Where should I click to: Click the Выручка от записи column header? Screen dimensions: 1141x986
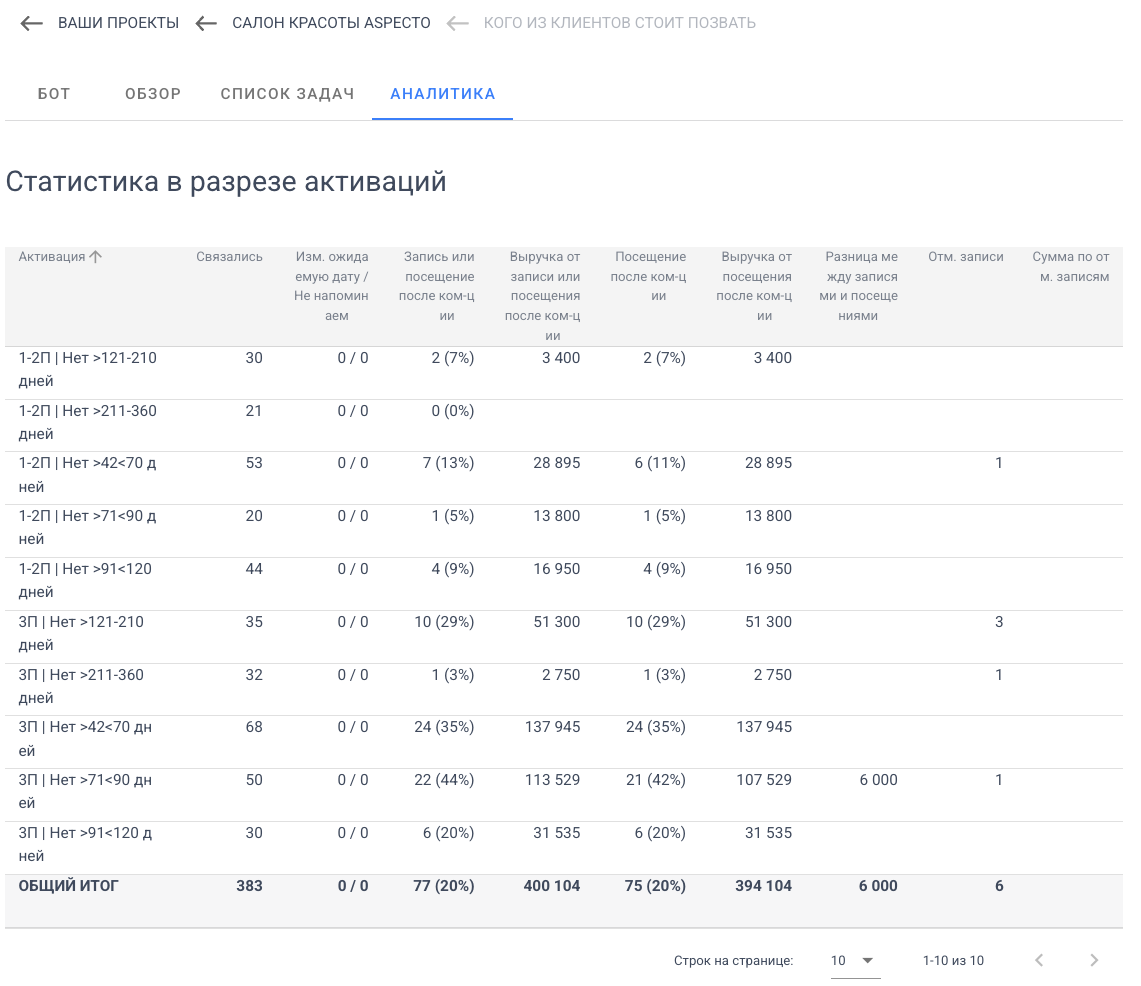pyautogui.click(x=543, y=296)
